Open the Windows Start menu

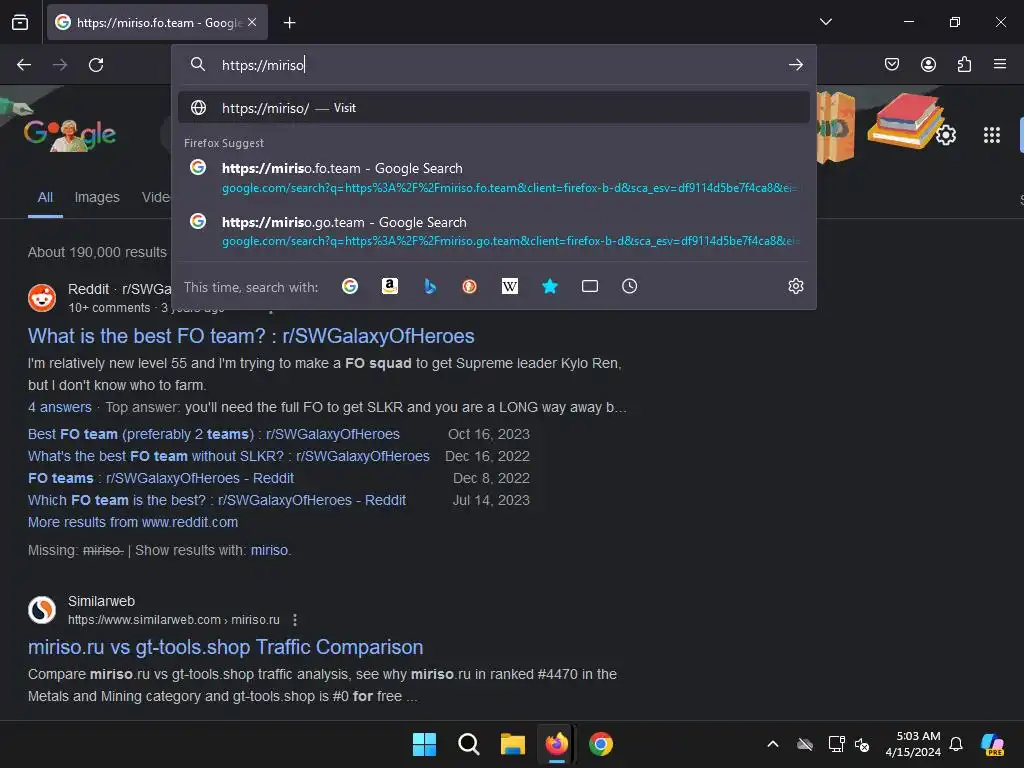click(424, 744)
